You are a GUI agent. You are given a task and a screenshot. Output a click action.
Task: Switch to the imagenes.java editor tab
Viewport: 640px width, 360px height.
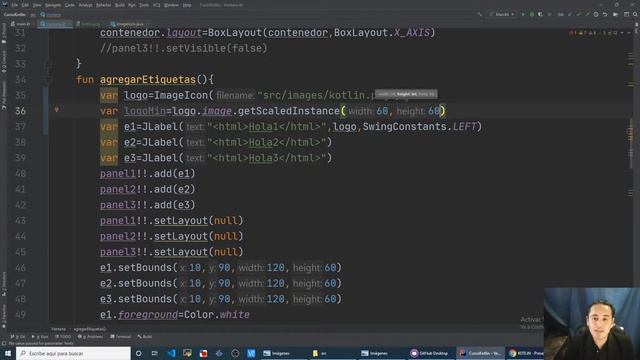tap(128, 24)
